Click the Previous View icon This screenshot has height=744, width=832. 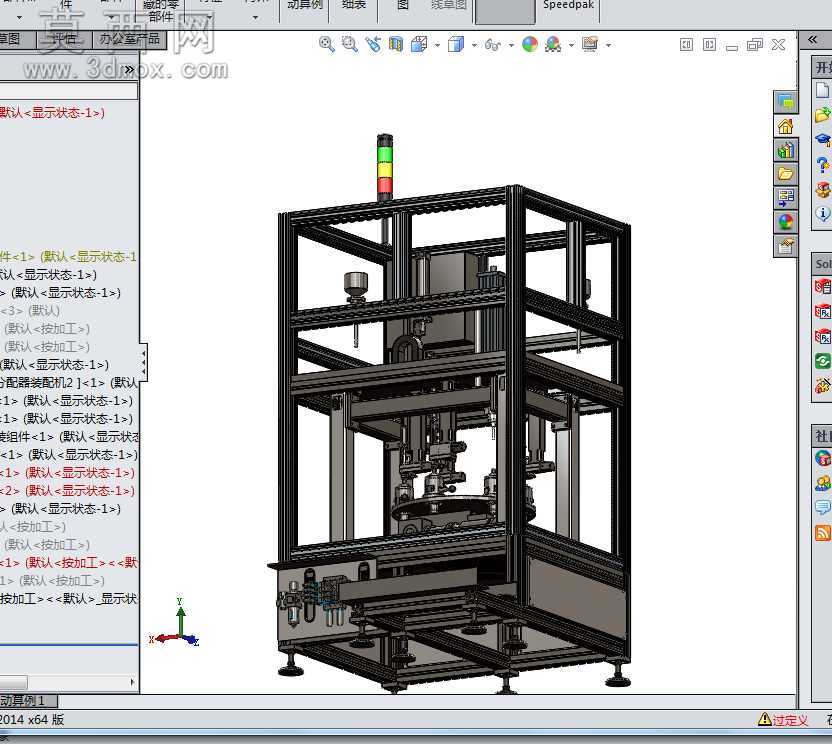pos(373,44)
